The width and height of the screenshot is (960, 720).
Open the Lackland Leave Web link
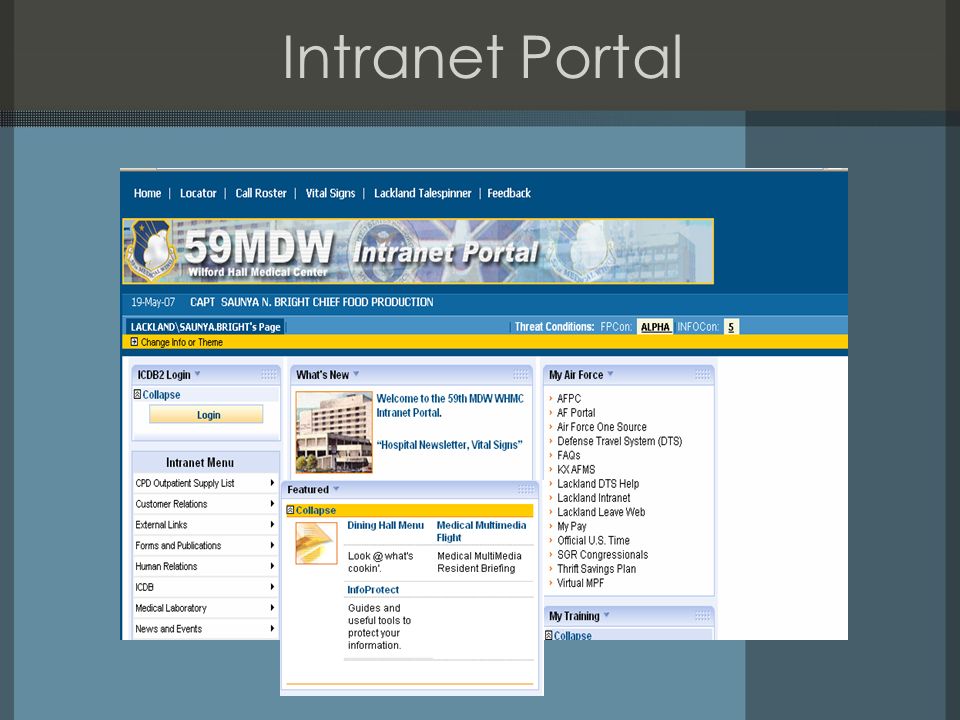pos(601,512)
